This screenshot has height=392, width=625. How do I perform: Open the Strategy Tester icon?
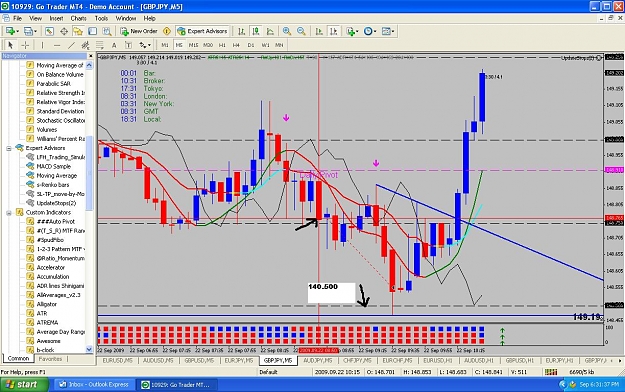click(107, 31)
